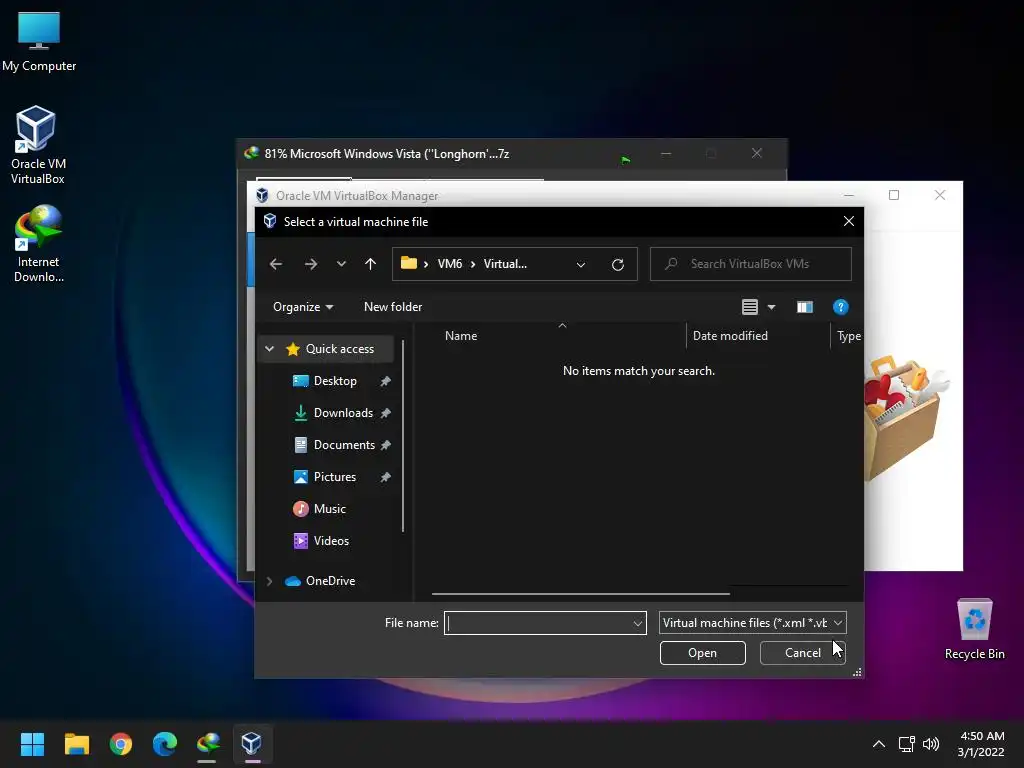
Task: Open Documents in the navigation pane
Action: (344, 445)
